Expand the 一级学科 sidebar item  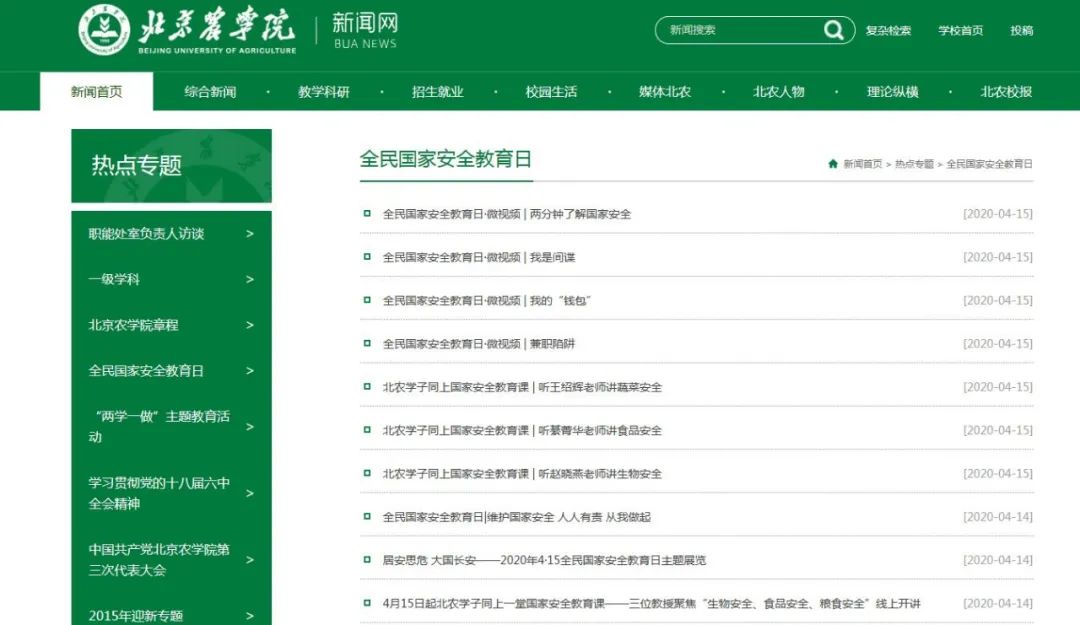coord(250,279)
